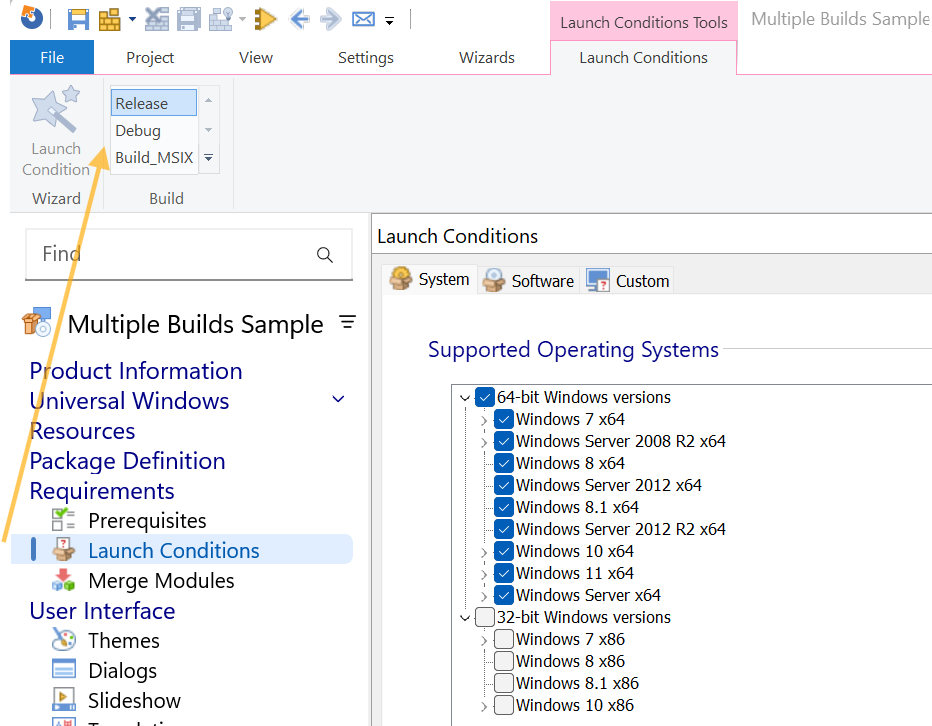Open the menu icon beside Multiple Builds Sample
The height and width of the screenshot is (726, 932).
pos(348,323)
